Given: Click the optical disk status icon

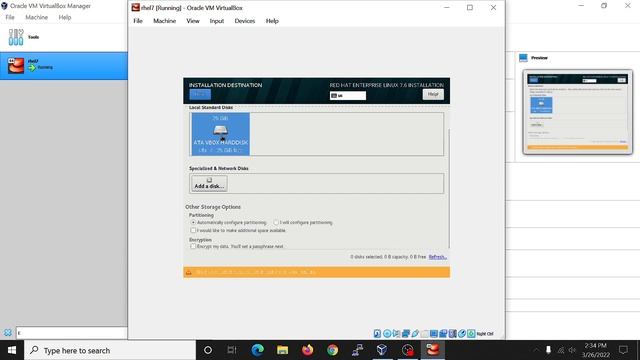Looking at the screenshot, I should point(387,333).
